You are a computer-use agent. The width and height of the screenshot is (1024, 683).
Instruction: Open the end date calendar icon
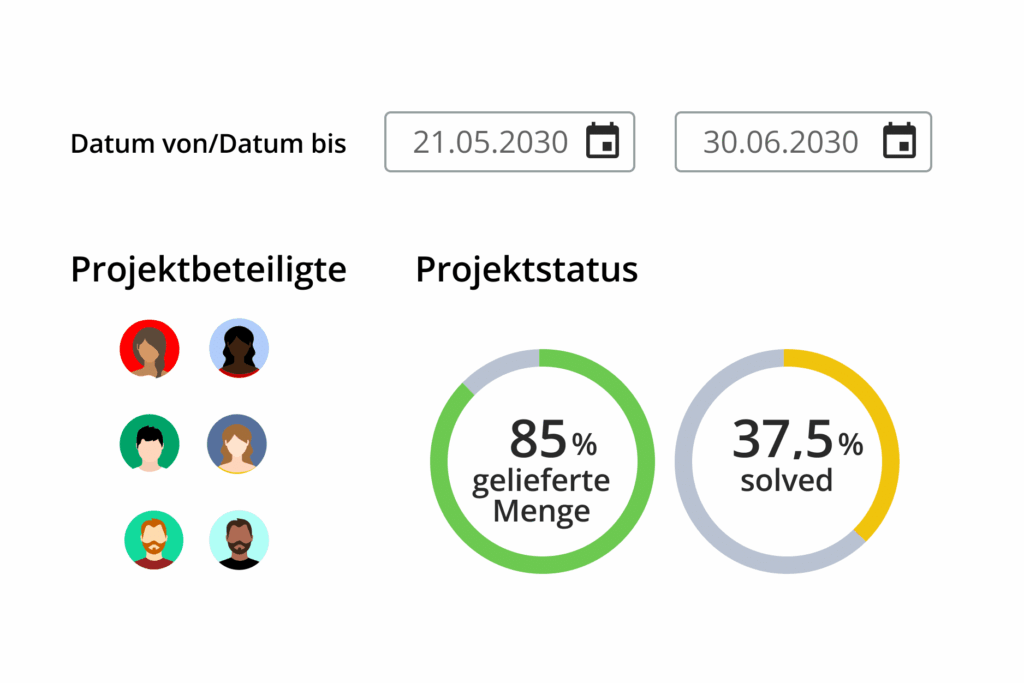(x=899, y=141)
